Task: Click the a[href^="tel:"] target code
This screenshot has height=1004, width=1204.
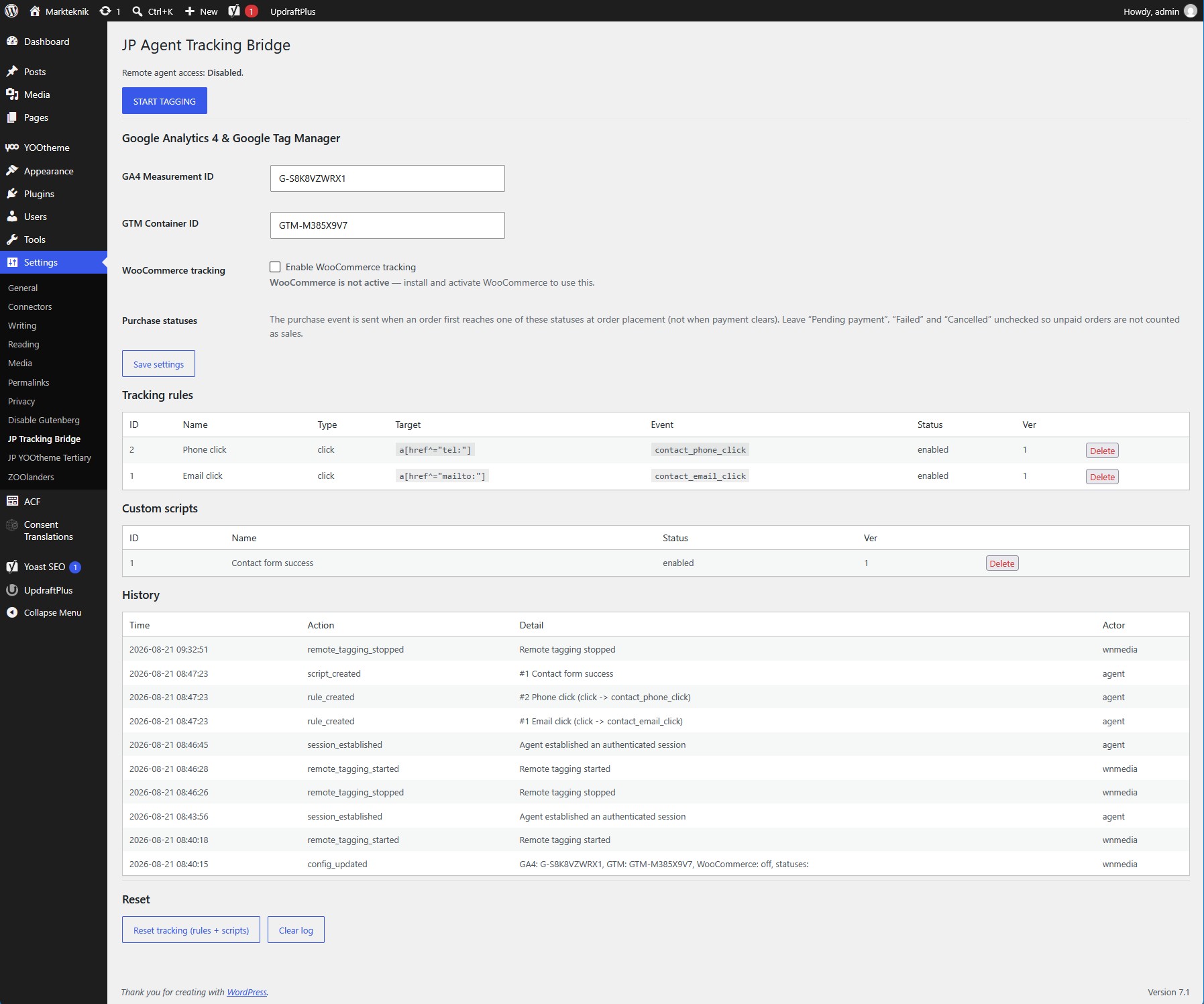Action: [x=435, y=450]
